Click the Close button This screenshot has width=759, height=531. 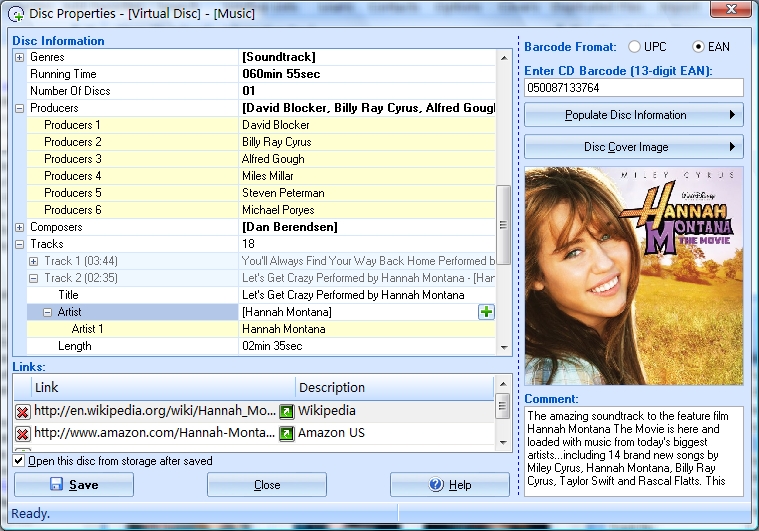(267, 485)
